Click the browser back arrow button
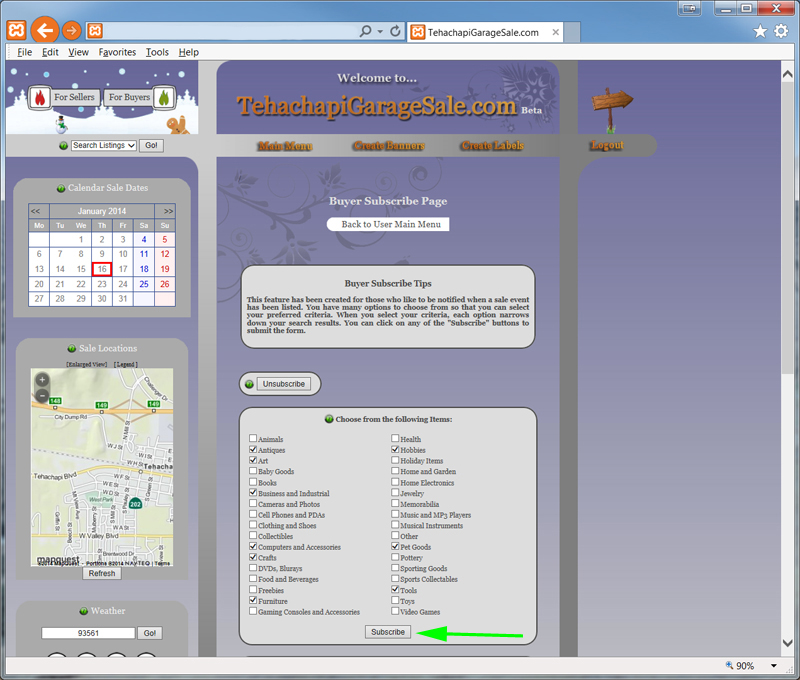The image size is (800, 680). [45, 31]
